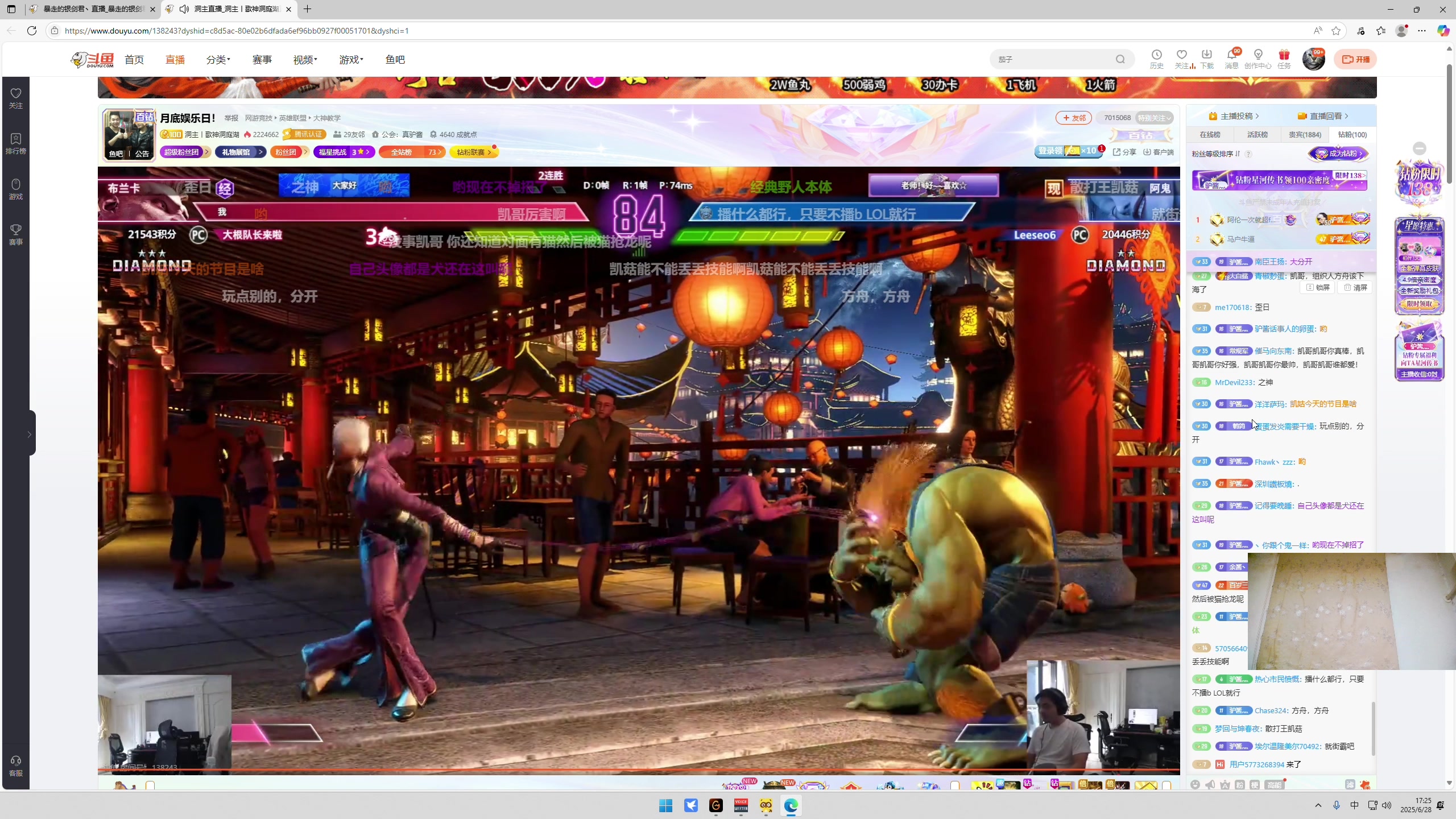Click the 粉 badge icon in chat toolbar
The width and height of the screenshot is (1456, 819).
coord(1239,785)
